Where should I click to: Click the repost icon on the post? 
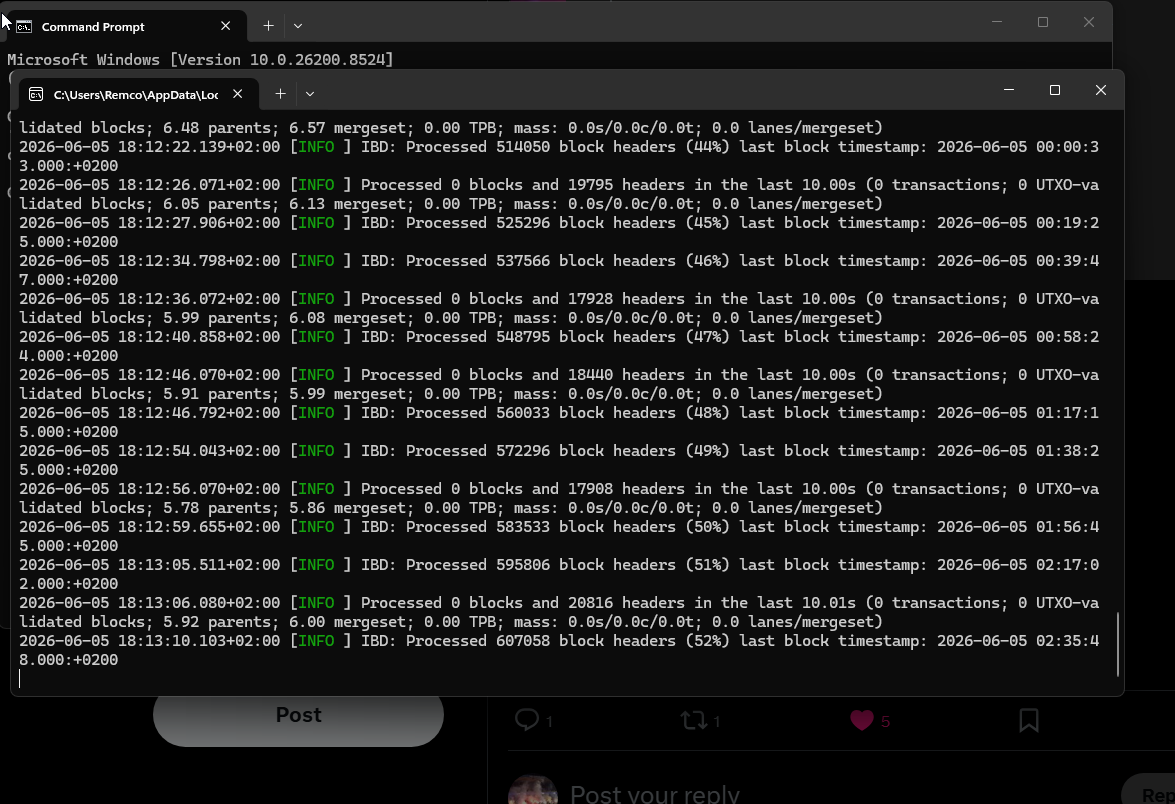[x=693, y=720]
